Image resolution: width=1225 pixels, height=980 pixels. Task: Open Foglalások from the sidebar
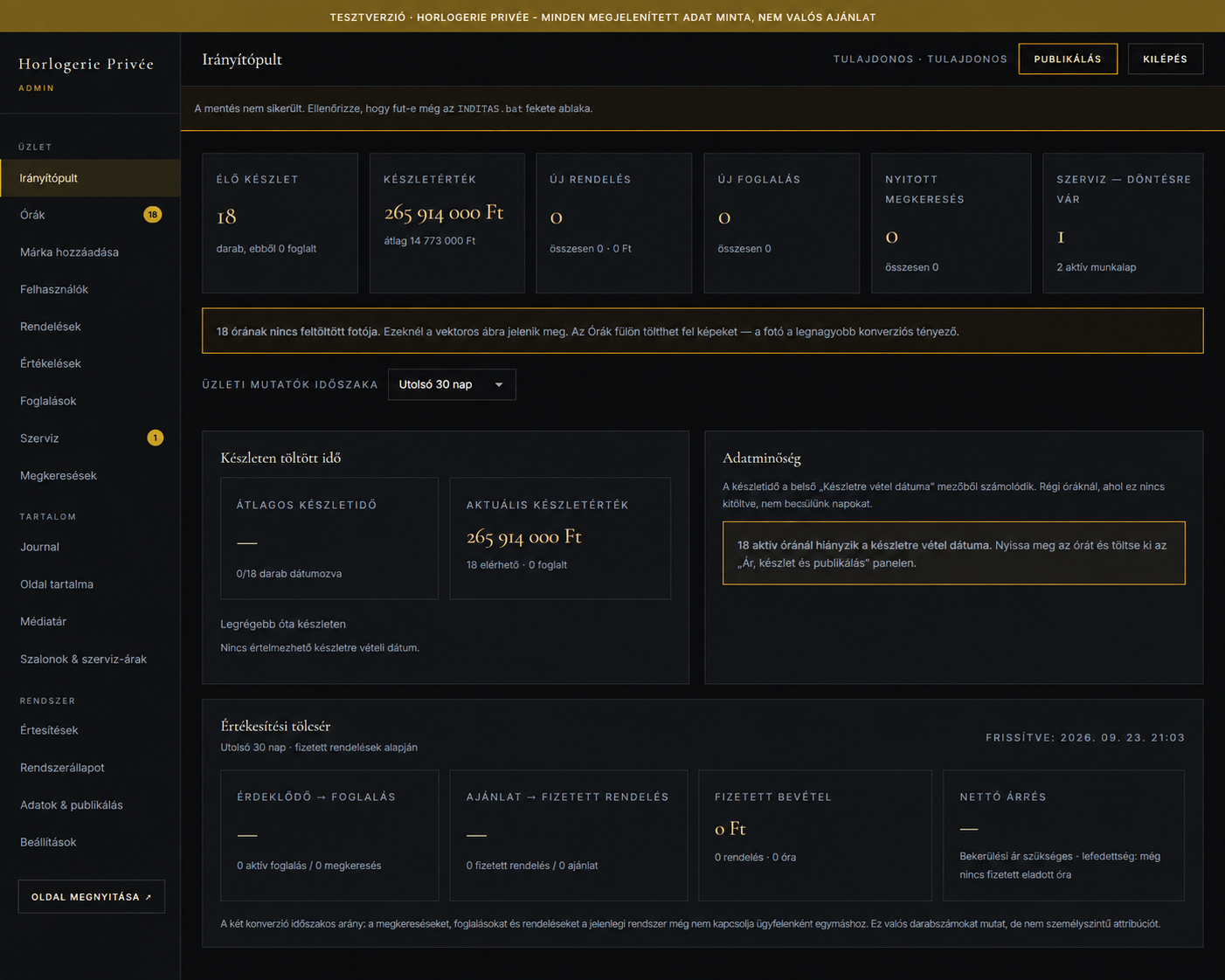(x=90, y=401)
